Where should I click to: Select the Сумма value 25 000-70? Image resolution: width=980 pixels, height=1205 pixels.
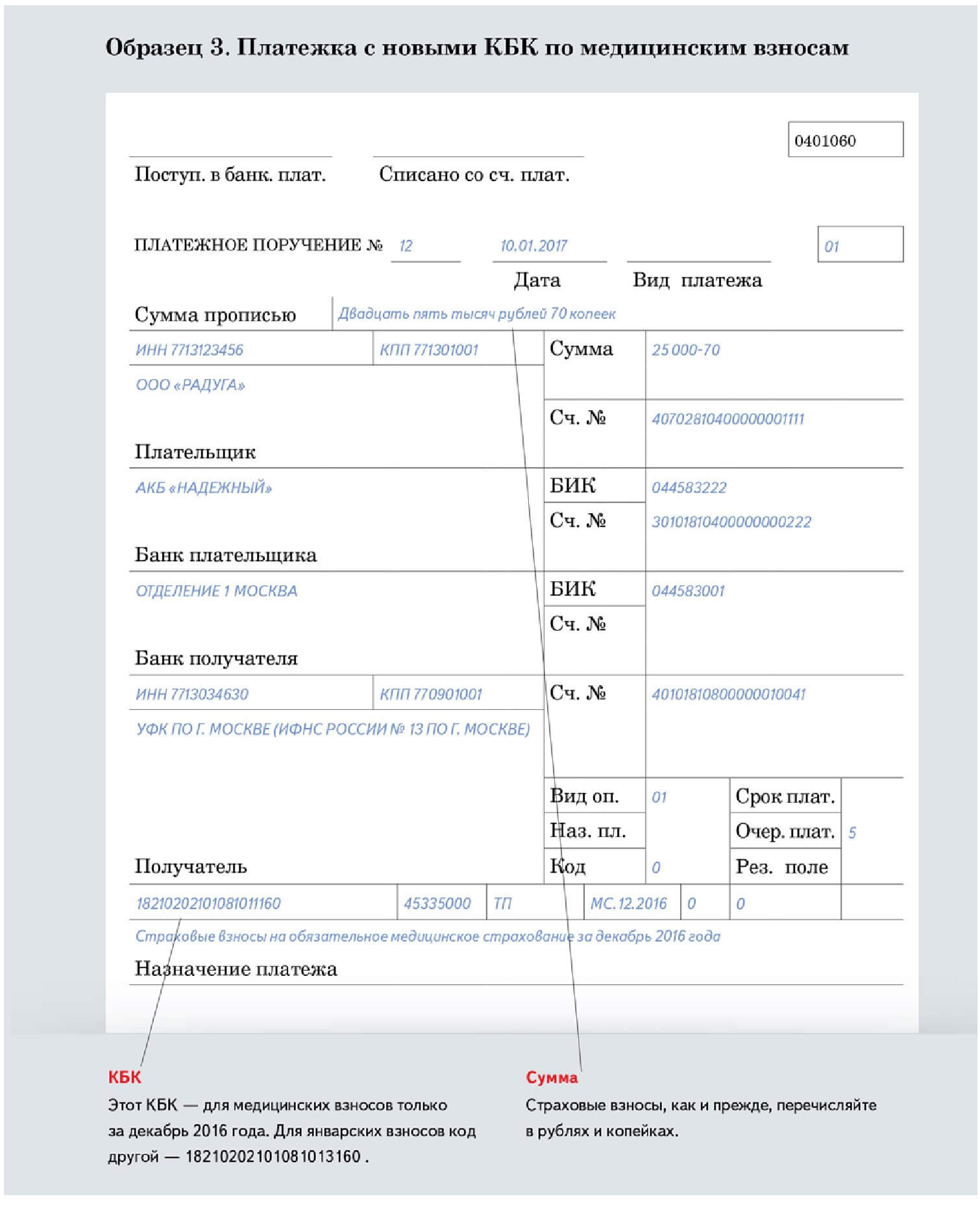(686, 350)
